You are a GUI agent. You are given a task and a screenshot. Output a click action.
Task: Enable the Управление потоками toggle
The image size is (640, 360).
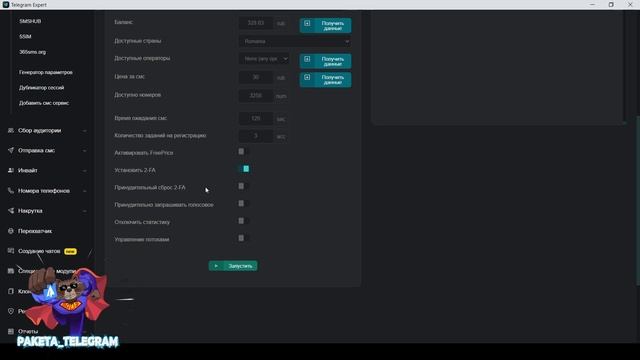(243, 238)
